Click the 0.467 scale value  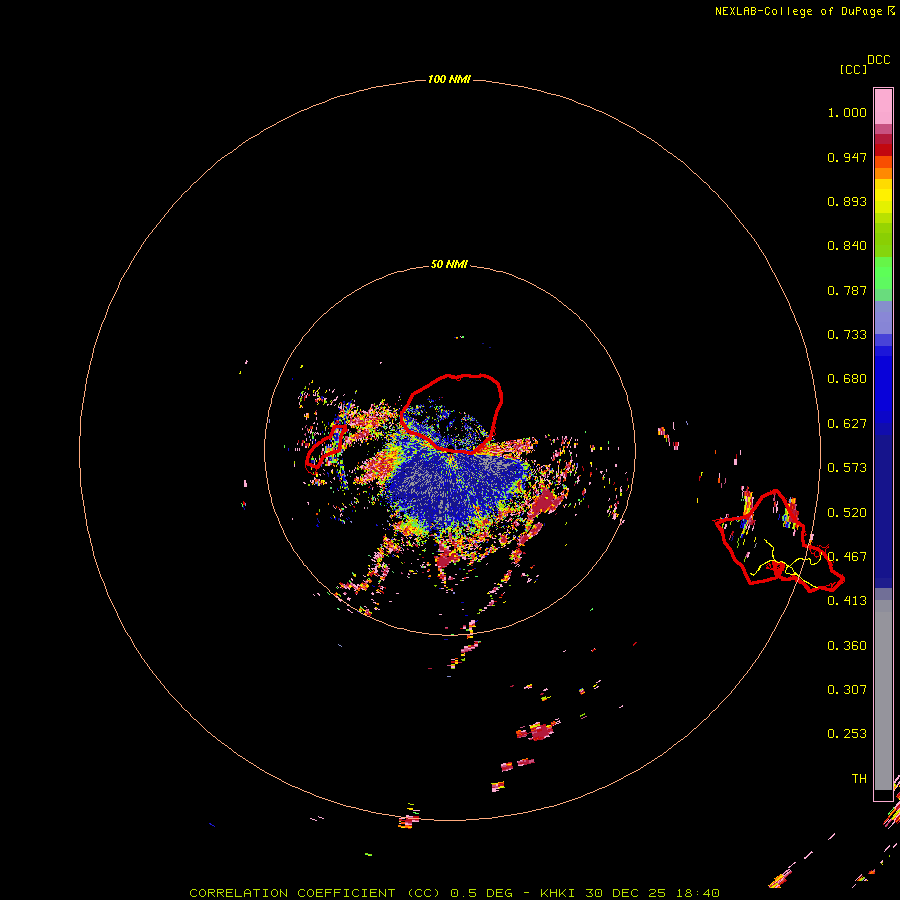click(x=847, y=557)
